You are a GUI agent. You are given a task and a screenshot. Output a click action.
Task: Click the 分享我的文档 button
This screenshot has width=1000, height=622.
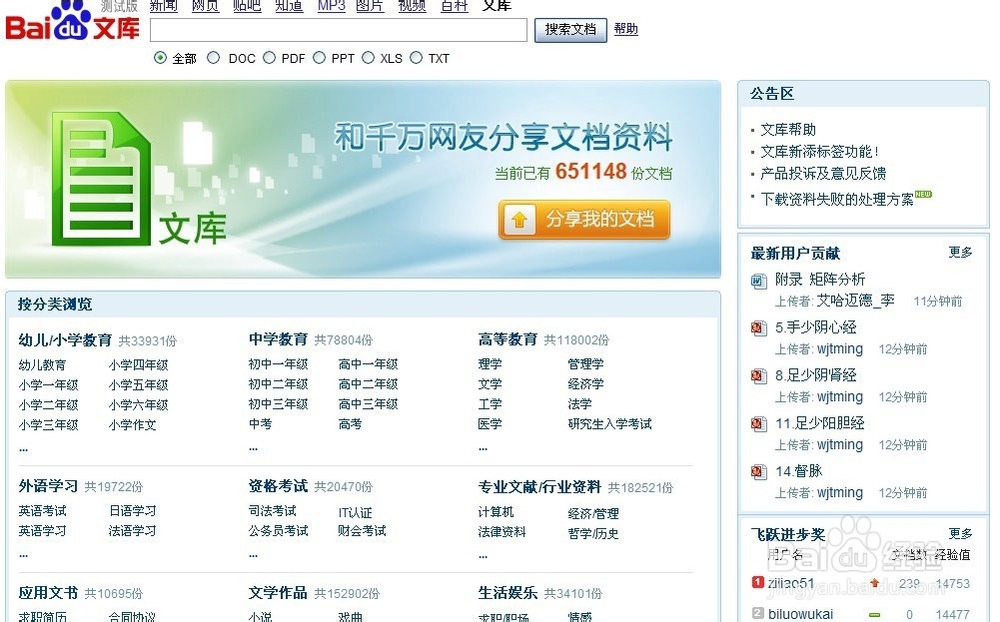click(584, 220)
